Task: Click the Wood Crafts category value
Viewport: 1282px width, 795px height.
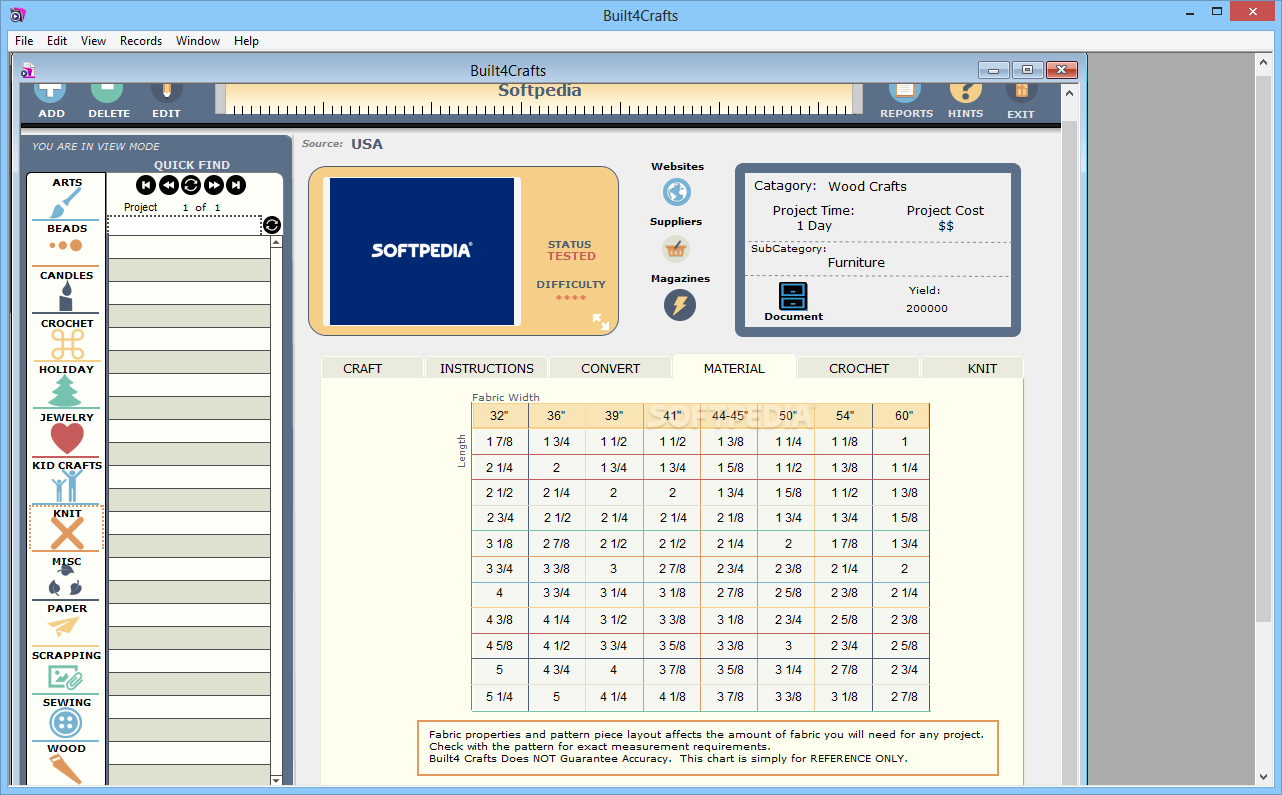Action: (x=867, y=186)
